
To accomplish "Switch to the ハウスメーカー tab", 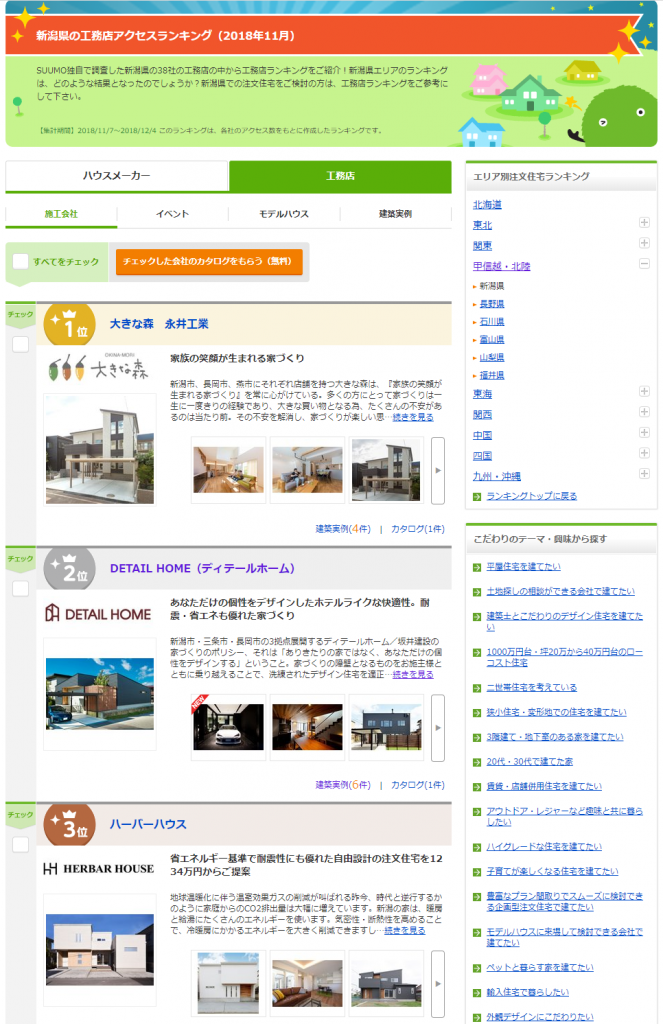I will (x=117, y=176).
